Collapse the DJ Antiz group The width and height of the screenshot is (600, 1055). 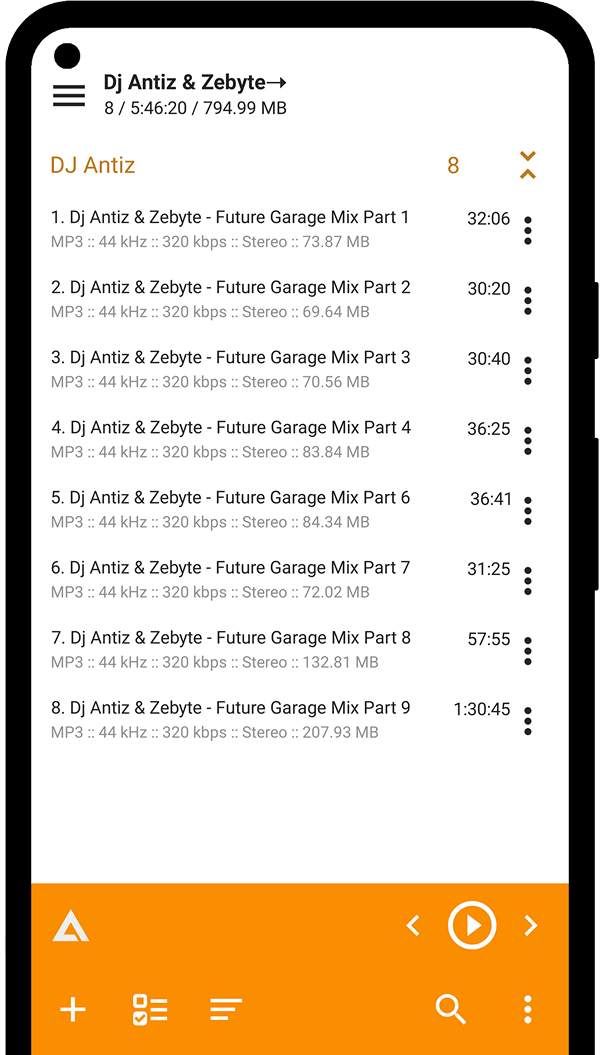point(527,164)
